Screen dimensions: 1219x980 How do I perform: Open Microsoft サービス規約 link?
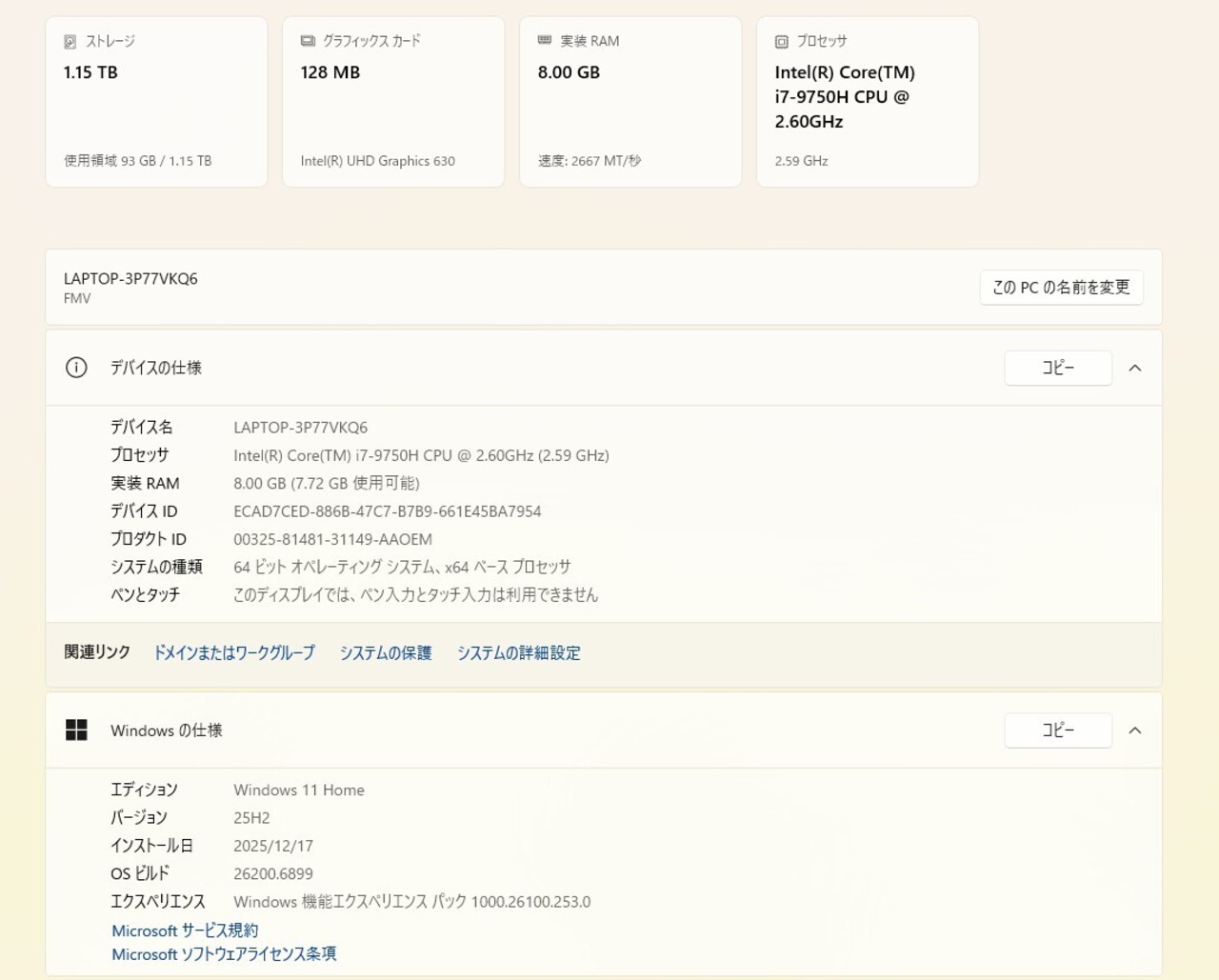tap(185, 930)
